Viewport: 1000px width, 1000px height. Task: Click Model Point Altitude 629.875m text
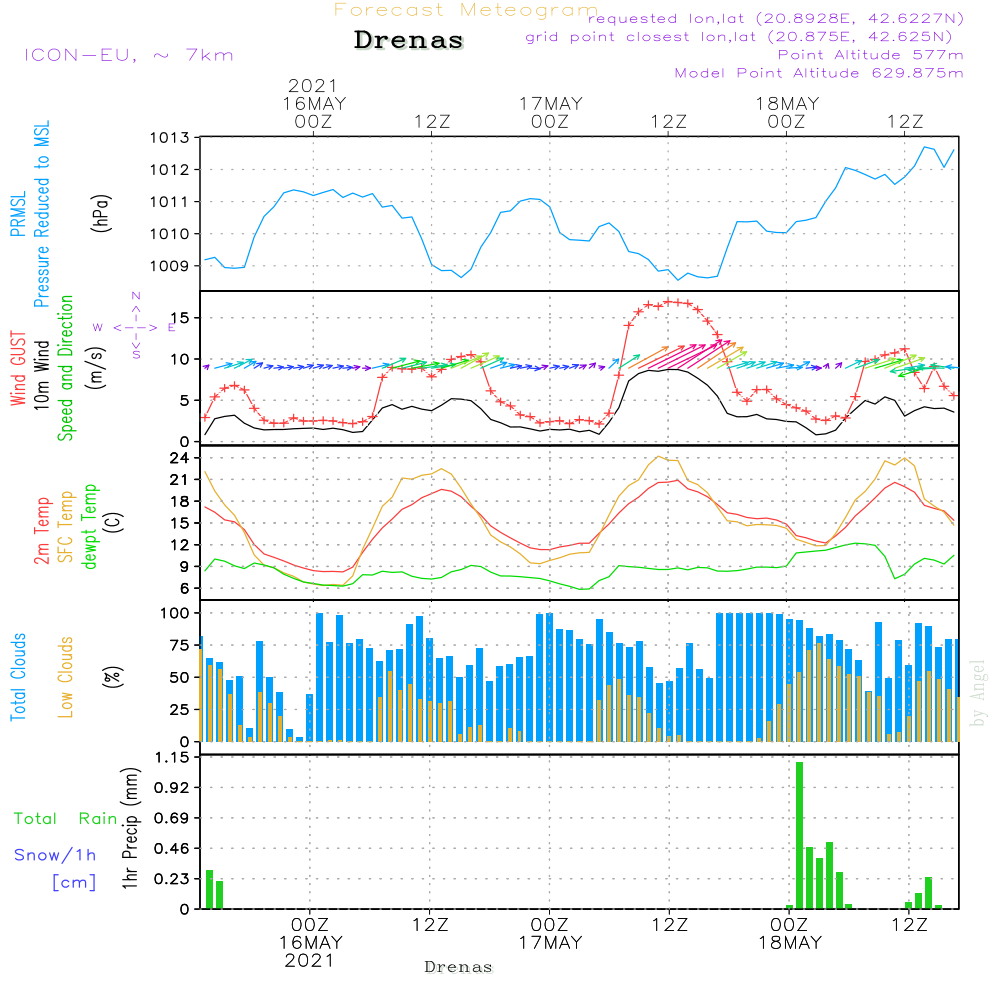tap(819, 73)
